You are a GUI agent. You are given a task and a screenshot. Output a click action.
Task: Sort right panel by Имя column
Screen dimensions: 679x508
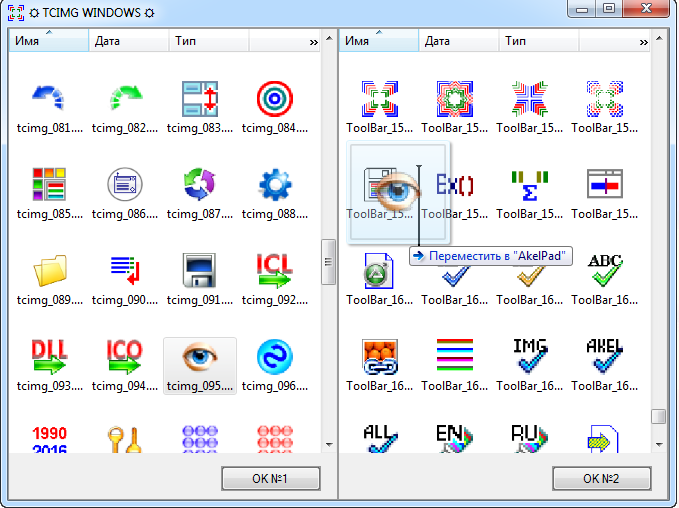(379, 41)
